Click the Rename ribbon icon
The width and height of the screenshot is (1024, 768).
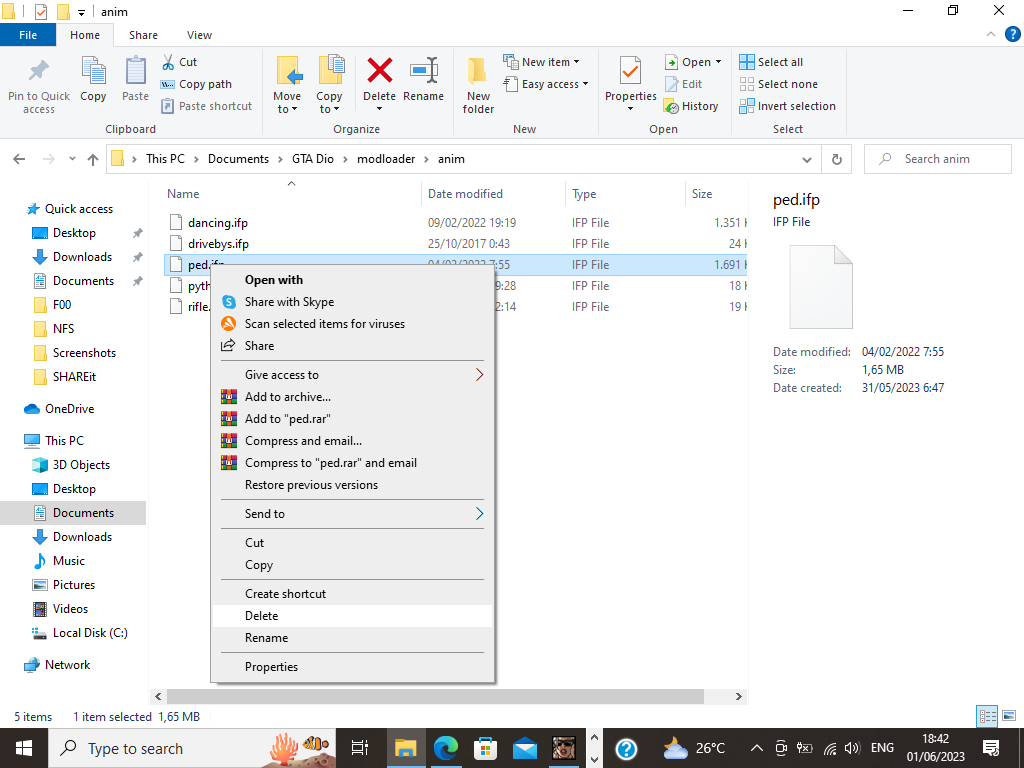coord(423,71)
